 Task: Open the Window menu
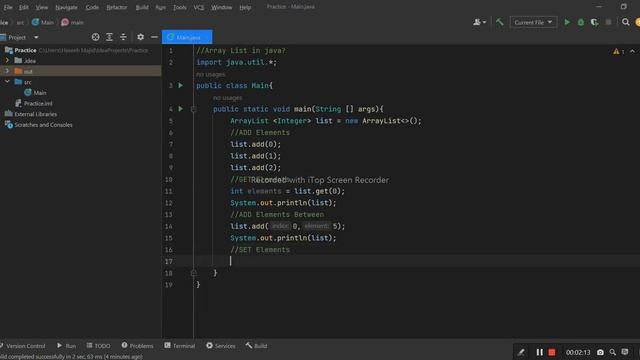point(222,7)
